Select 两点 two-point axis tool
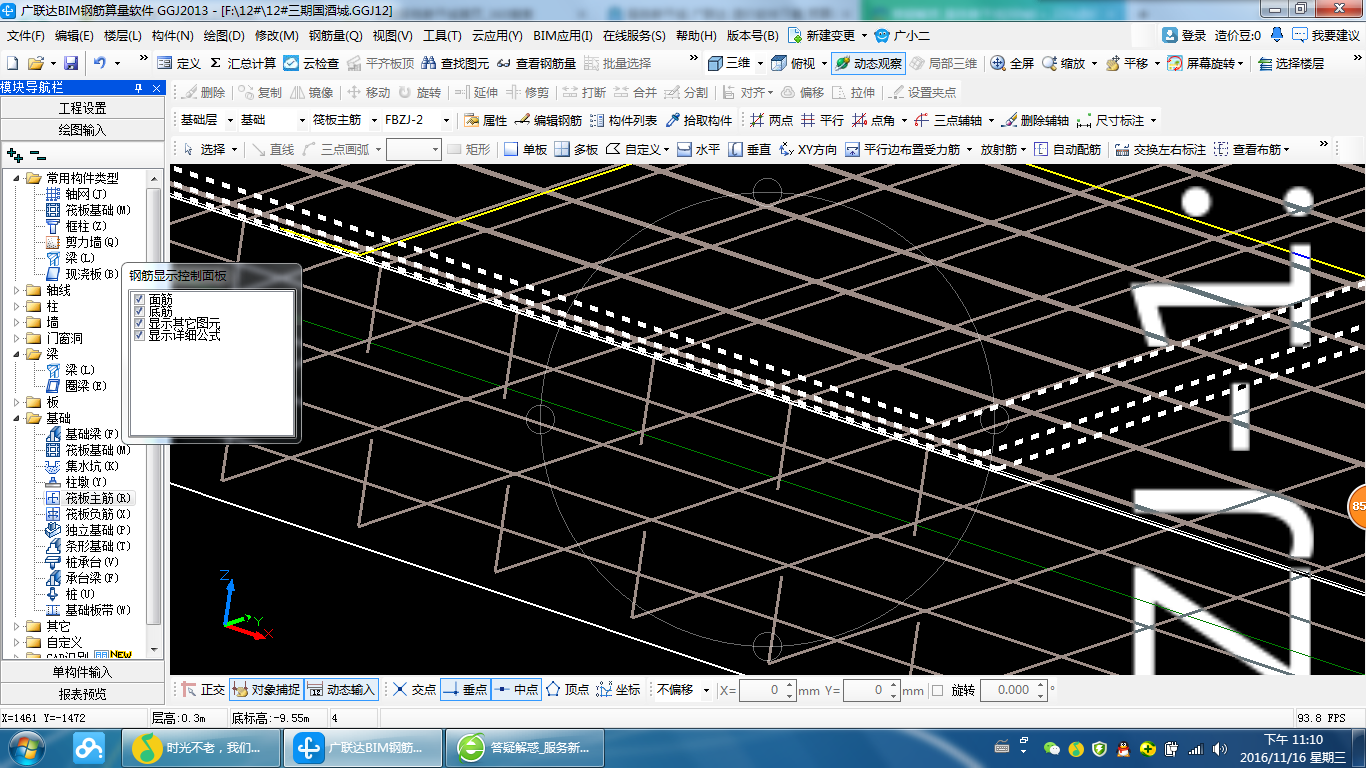The height and width of the screenshot is (768, 1366). 771,120
